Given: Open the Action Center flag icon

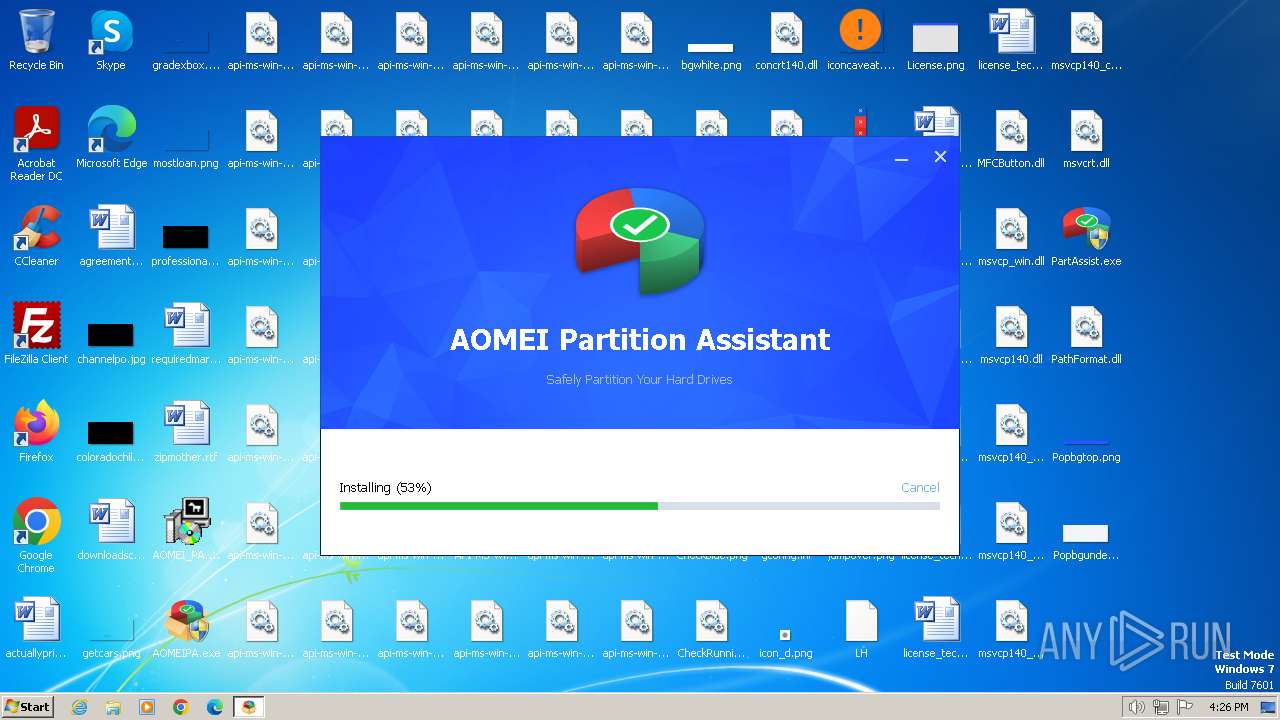Looking at the screenshot, I should [x=1185, y=707].
